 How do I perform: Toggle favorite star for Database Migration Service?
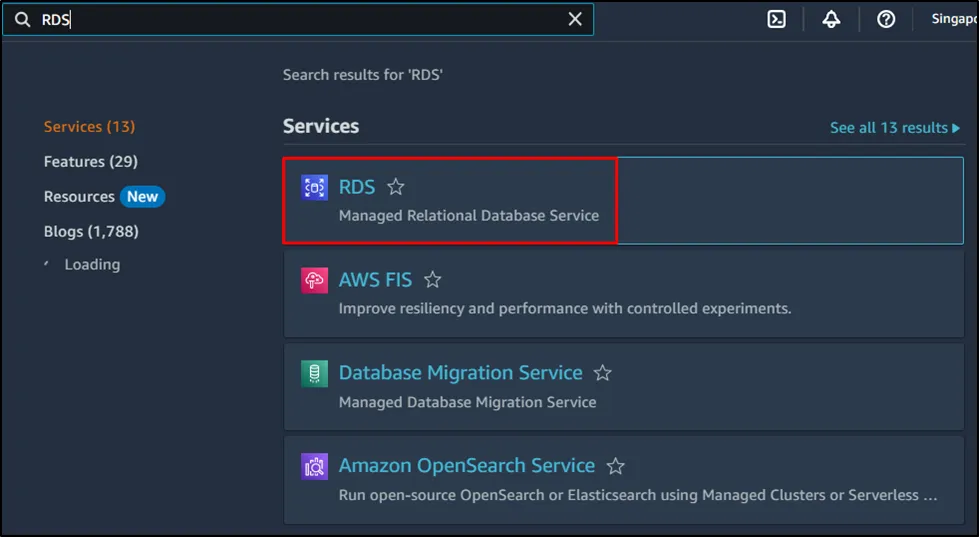(602, 373)
